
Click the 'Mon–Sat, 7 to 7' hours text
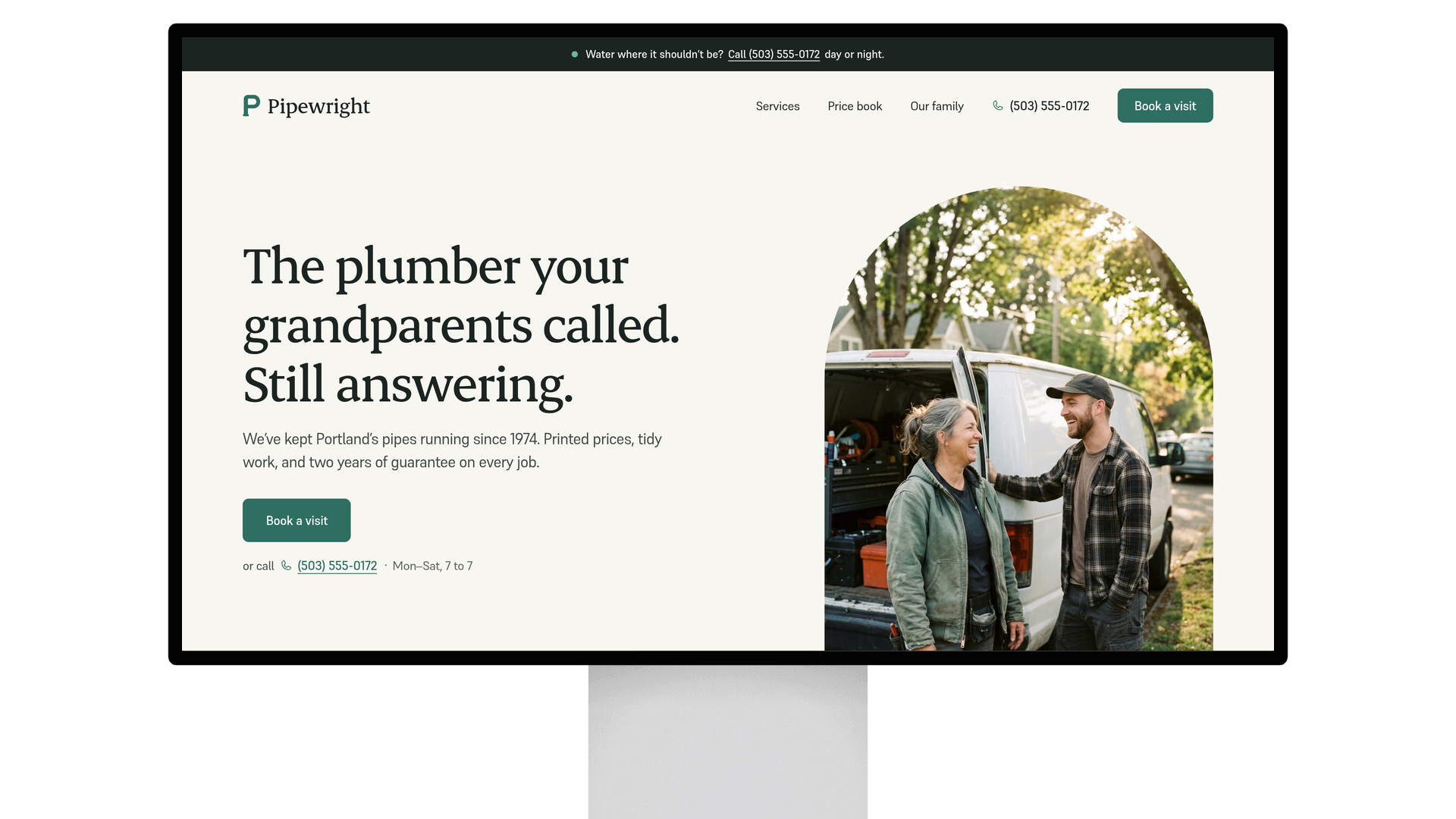pyautogui.click(x=432, y=566)
